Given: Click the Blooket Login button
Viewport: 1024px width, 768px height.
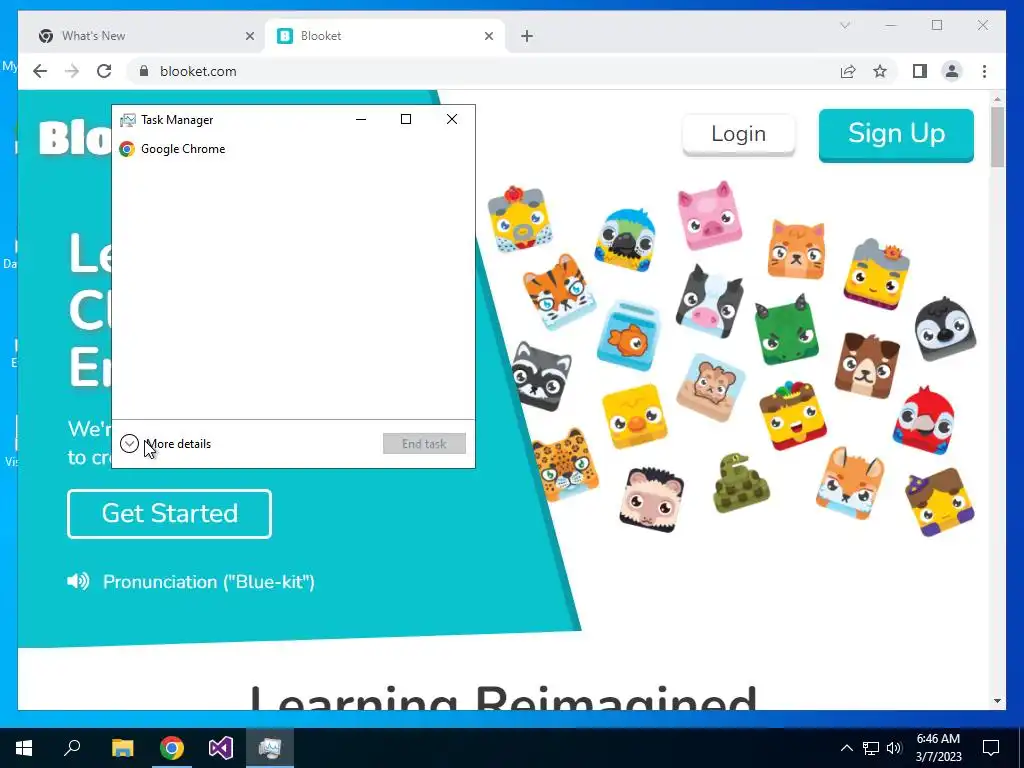Looking at the screenshot, I should (739, 134).
